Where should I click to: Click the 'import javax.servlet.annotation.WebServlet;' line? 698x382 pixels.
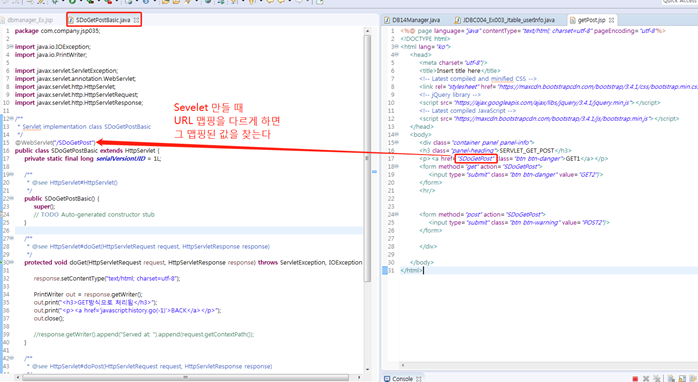75,79
